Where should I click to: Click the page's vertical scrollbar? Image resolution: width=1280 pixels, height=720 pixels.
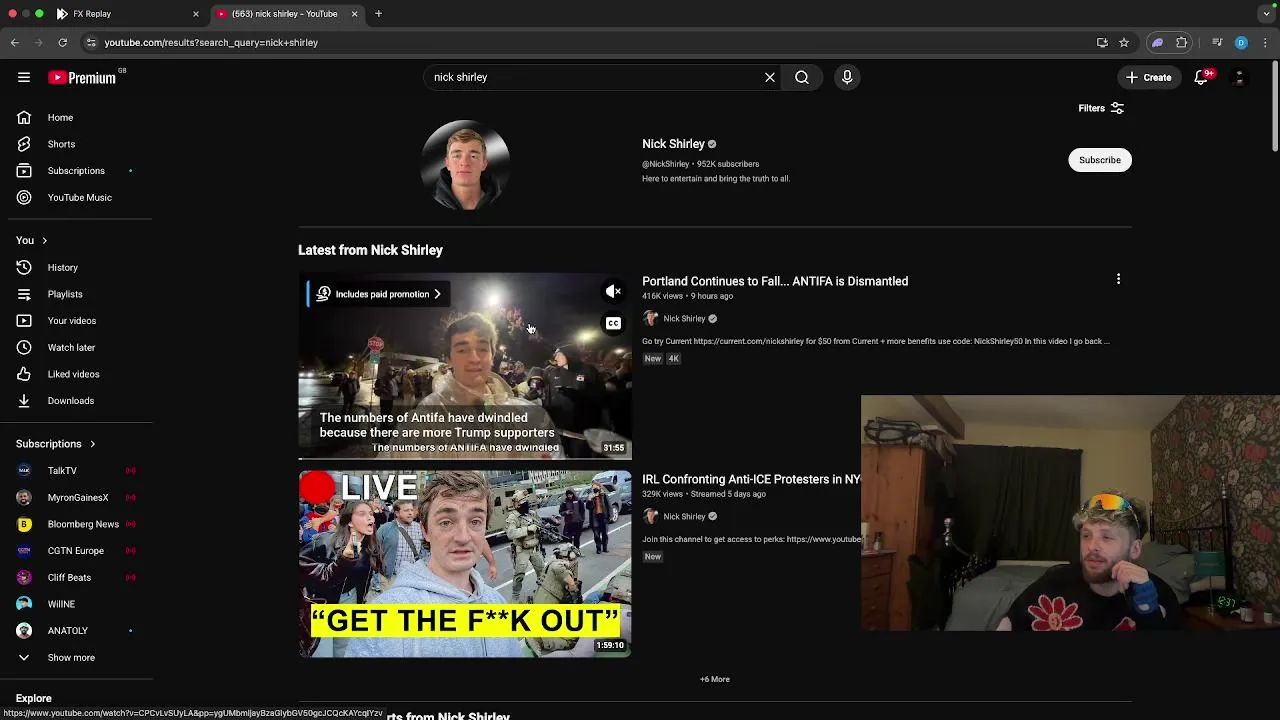pos(1274,107)
